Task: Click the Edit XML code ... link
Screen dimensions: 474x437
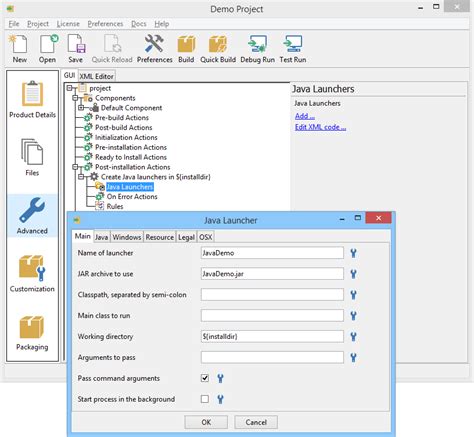Action: (320, 127)
